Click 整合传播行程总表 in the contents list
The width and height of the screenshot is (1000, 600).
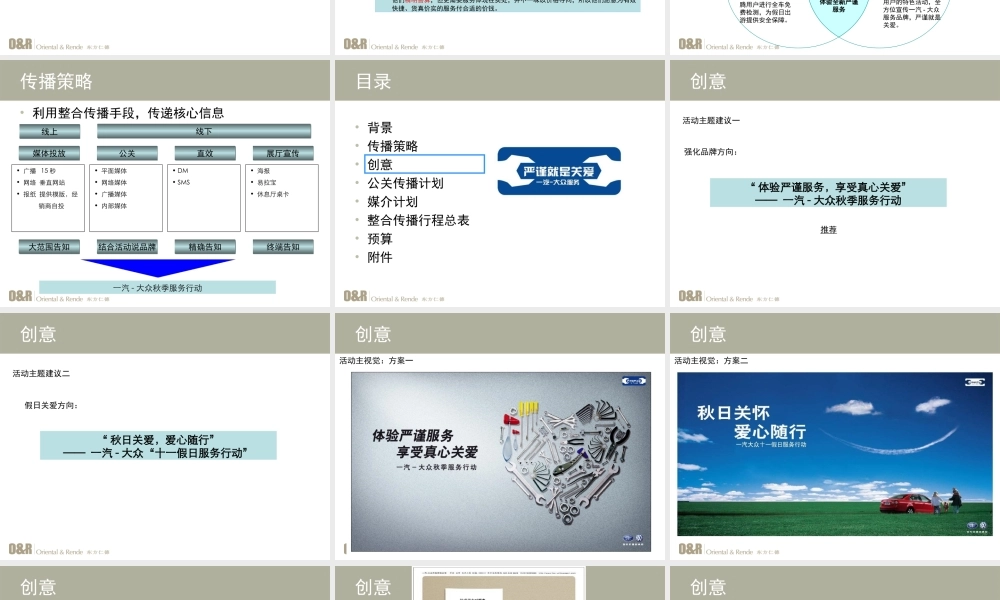pos(418,220)
